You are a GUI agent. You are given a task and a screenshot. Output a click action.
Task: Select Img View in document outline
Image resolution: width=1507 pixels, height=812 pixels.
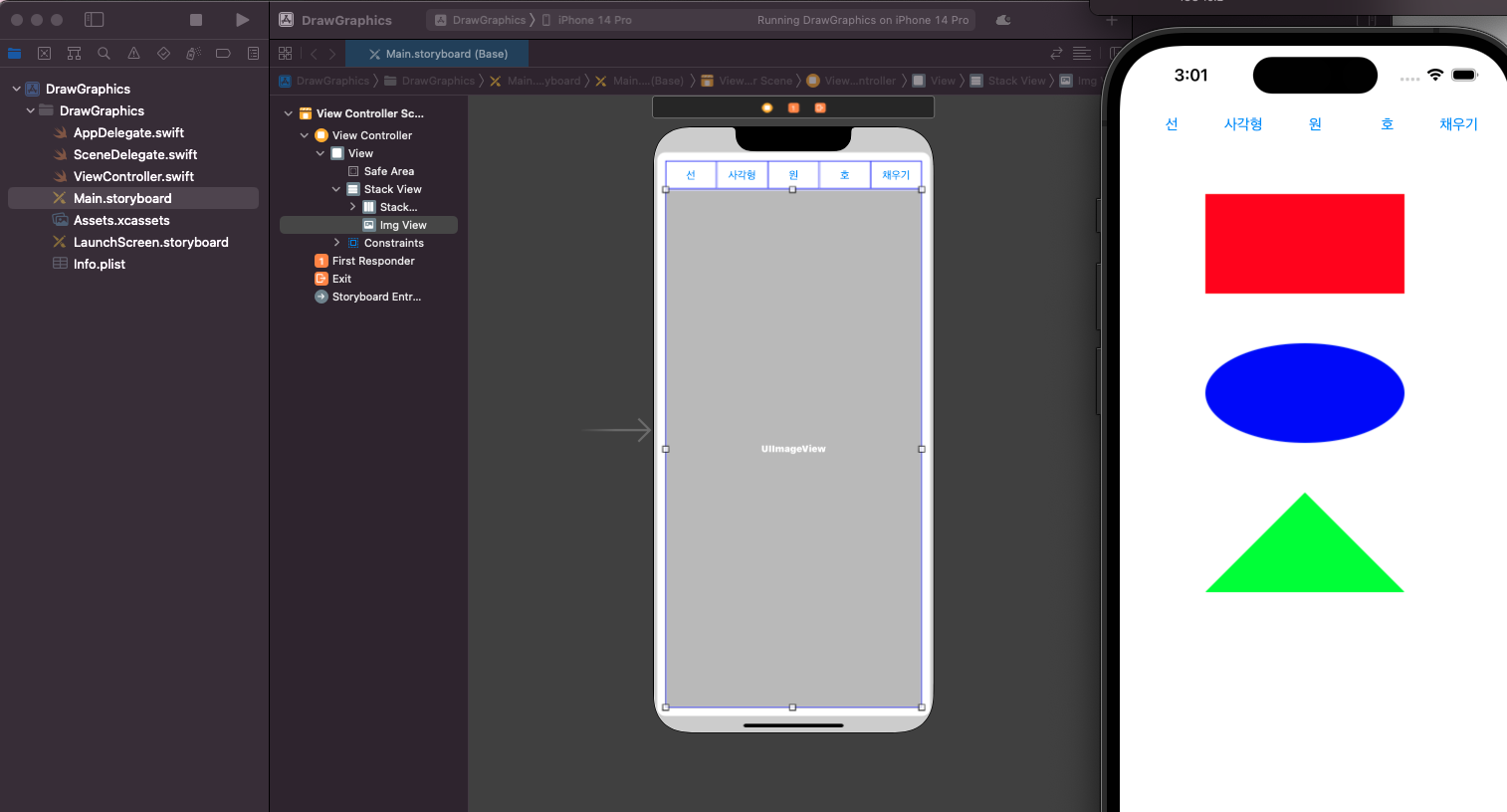368,225
